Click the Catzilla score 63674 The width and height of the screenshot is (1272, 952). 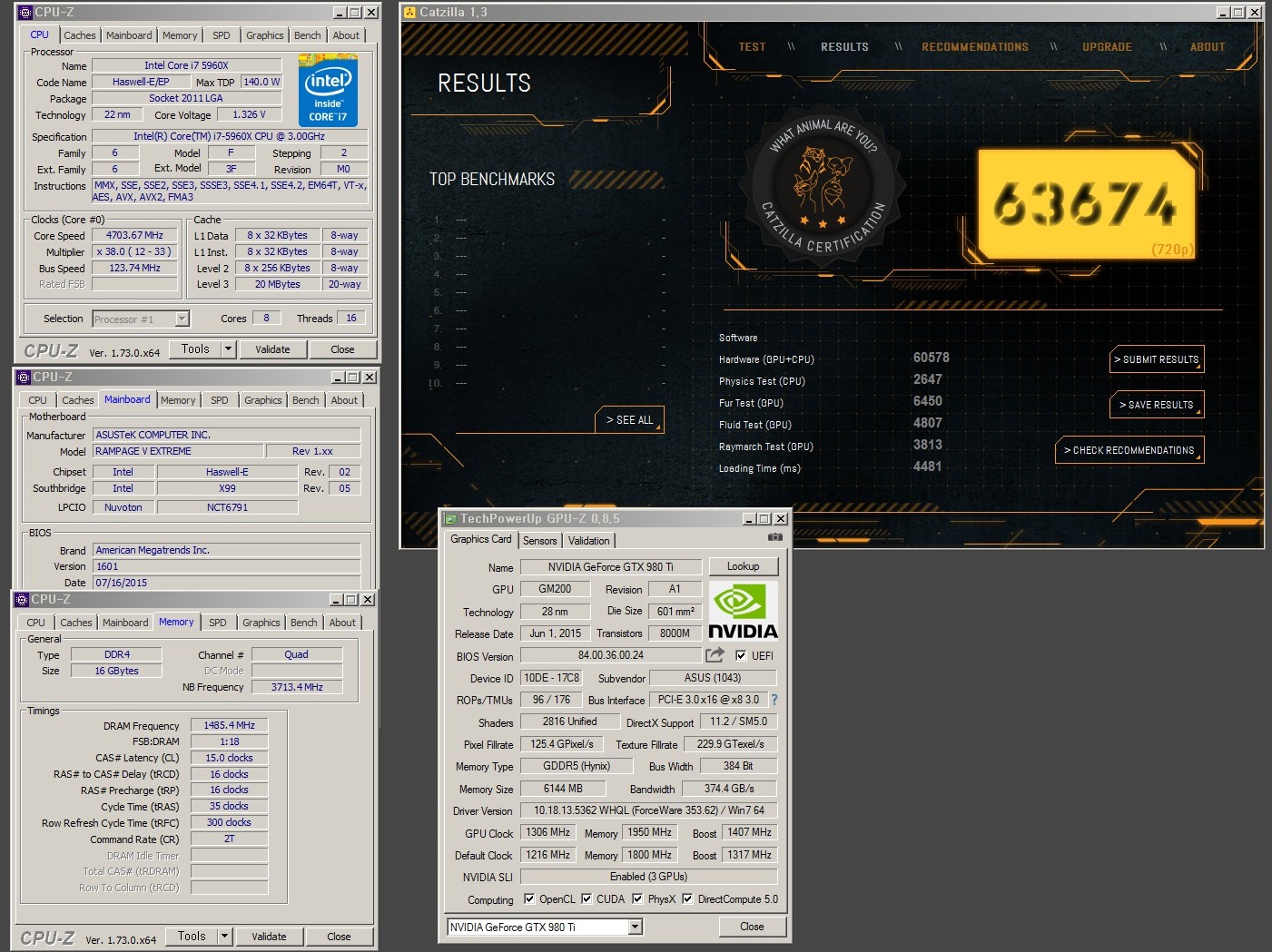click(x=1085, y=204)
